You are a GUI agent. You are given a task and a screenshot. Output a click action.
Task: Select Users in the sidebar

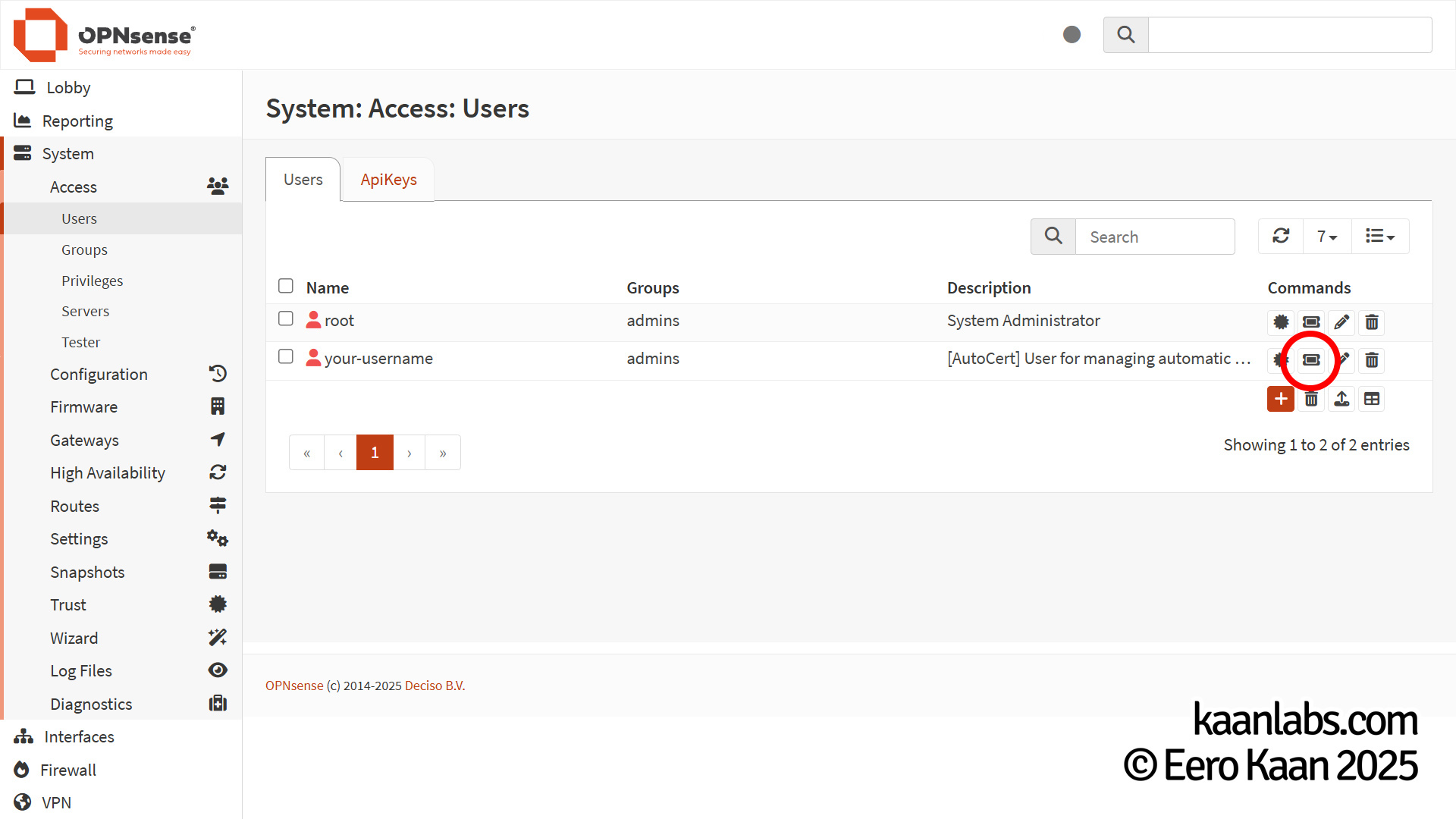[x=121, y=218]
